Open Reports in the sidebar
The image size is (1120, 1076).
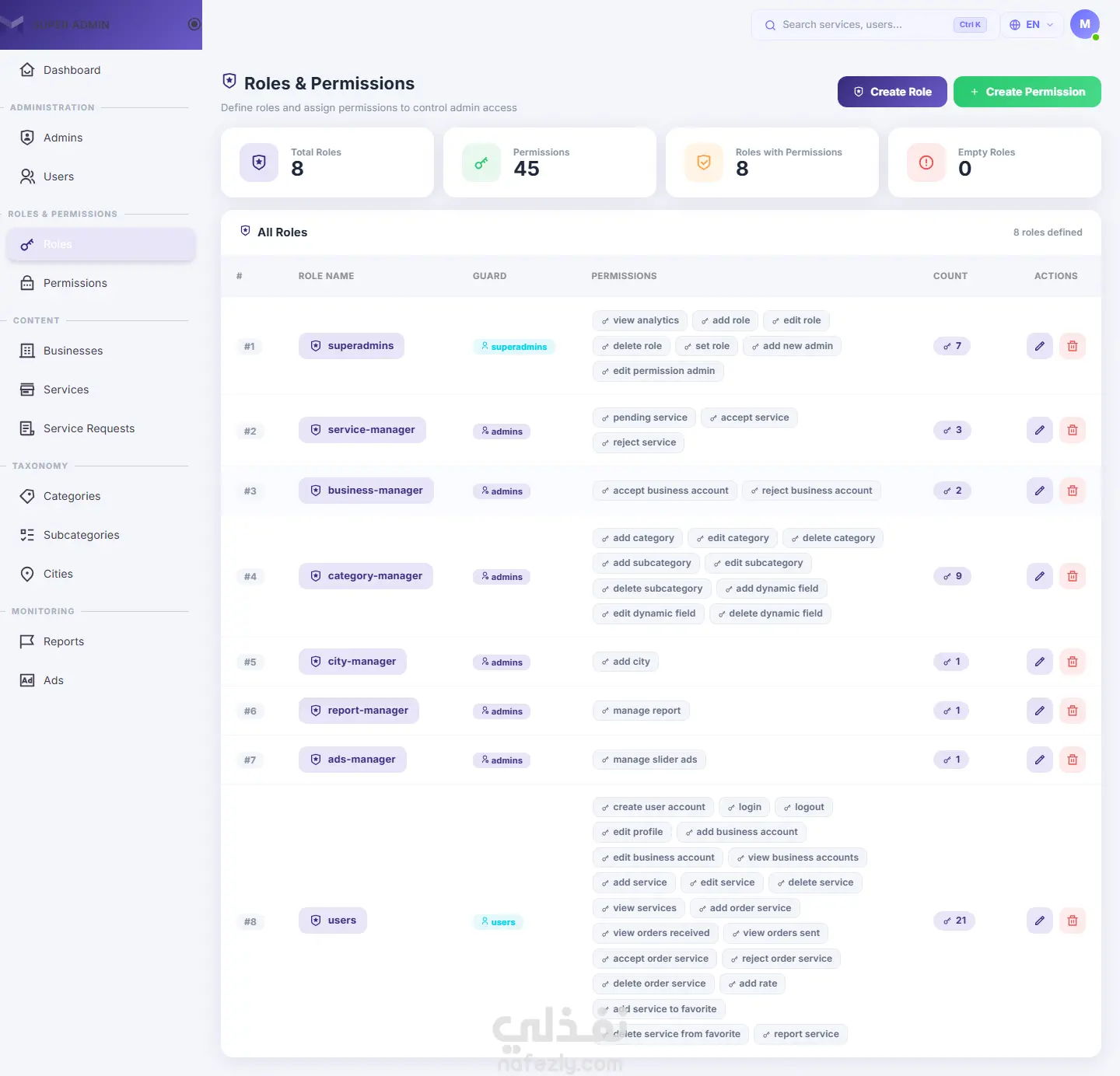pyautogui.click(x=101, y=641)
